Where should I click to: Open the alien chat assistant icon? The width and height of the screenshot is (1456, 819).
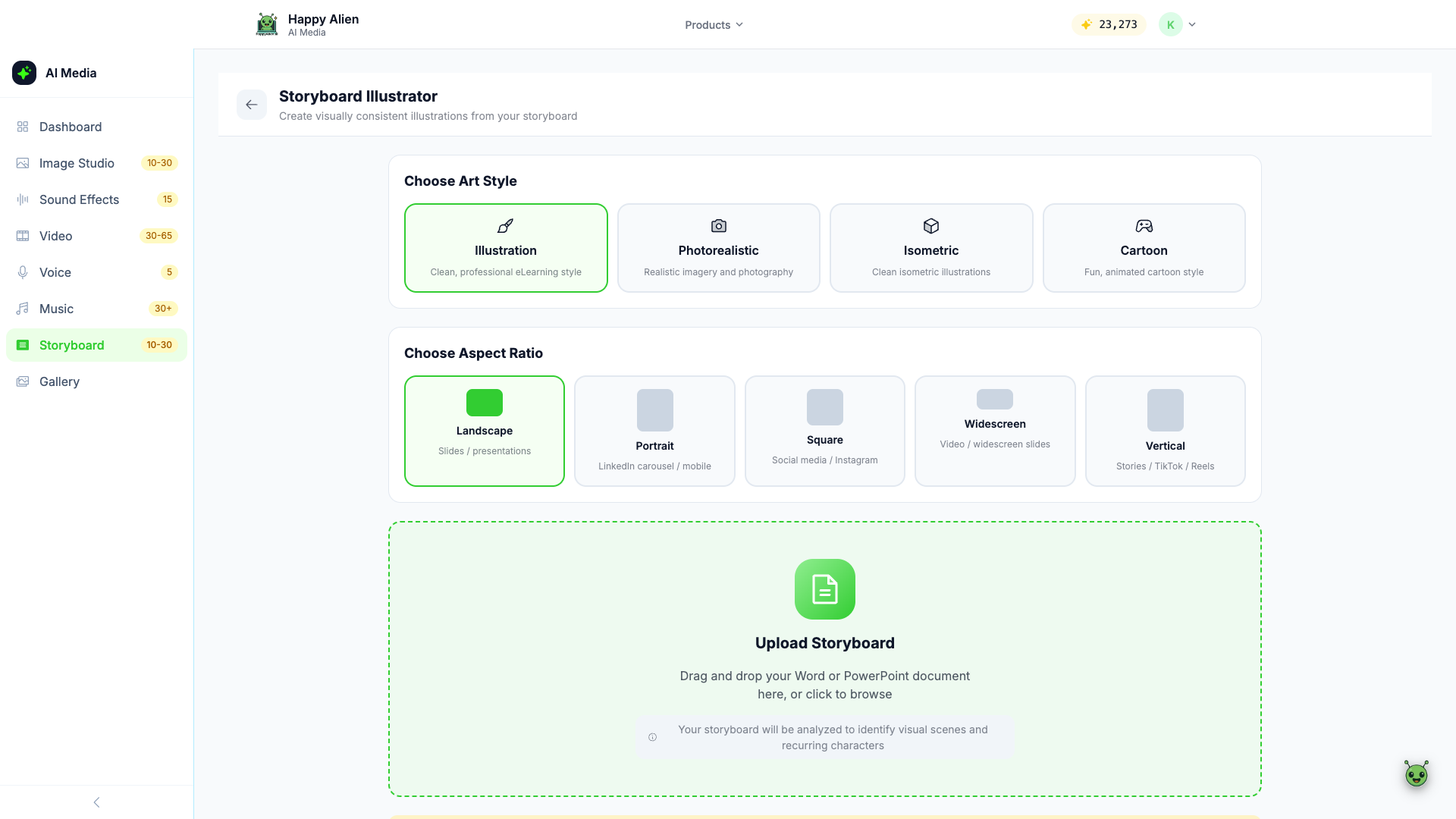1416,774
